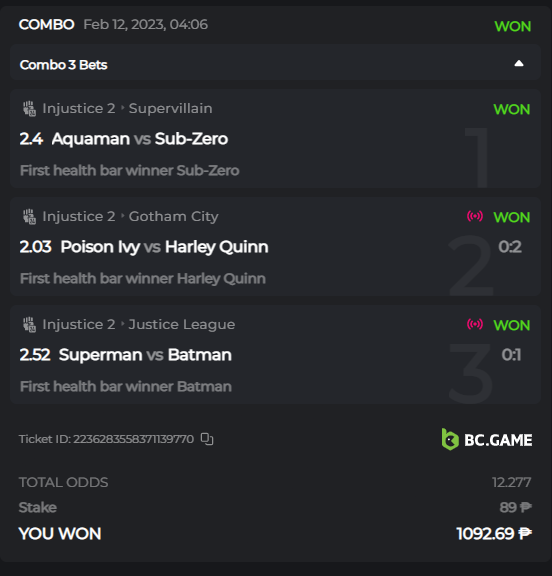This screenshot has height=576, width=552.
Task: Open the Superman vs Batman match
Action: [145, 355]
